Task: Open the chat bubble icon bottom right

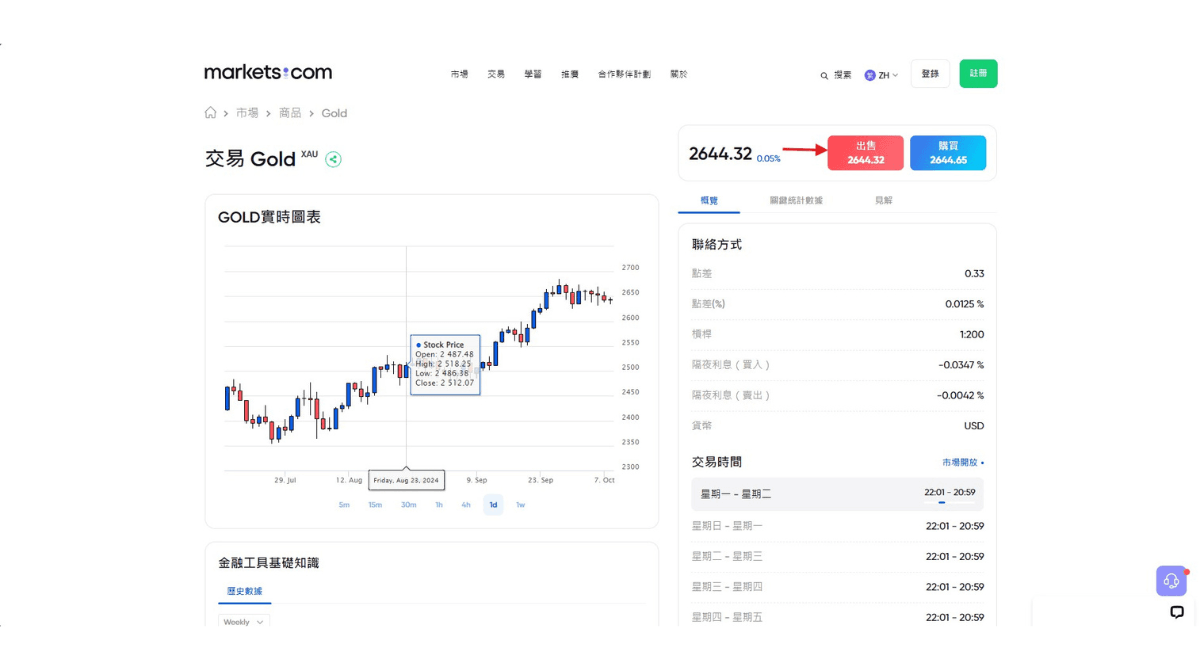Action: 1177,612
